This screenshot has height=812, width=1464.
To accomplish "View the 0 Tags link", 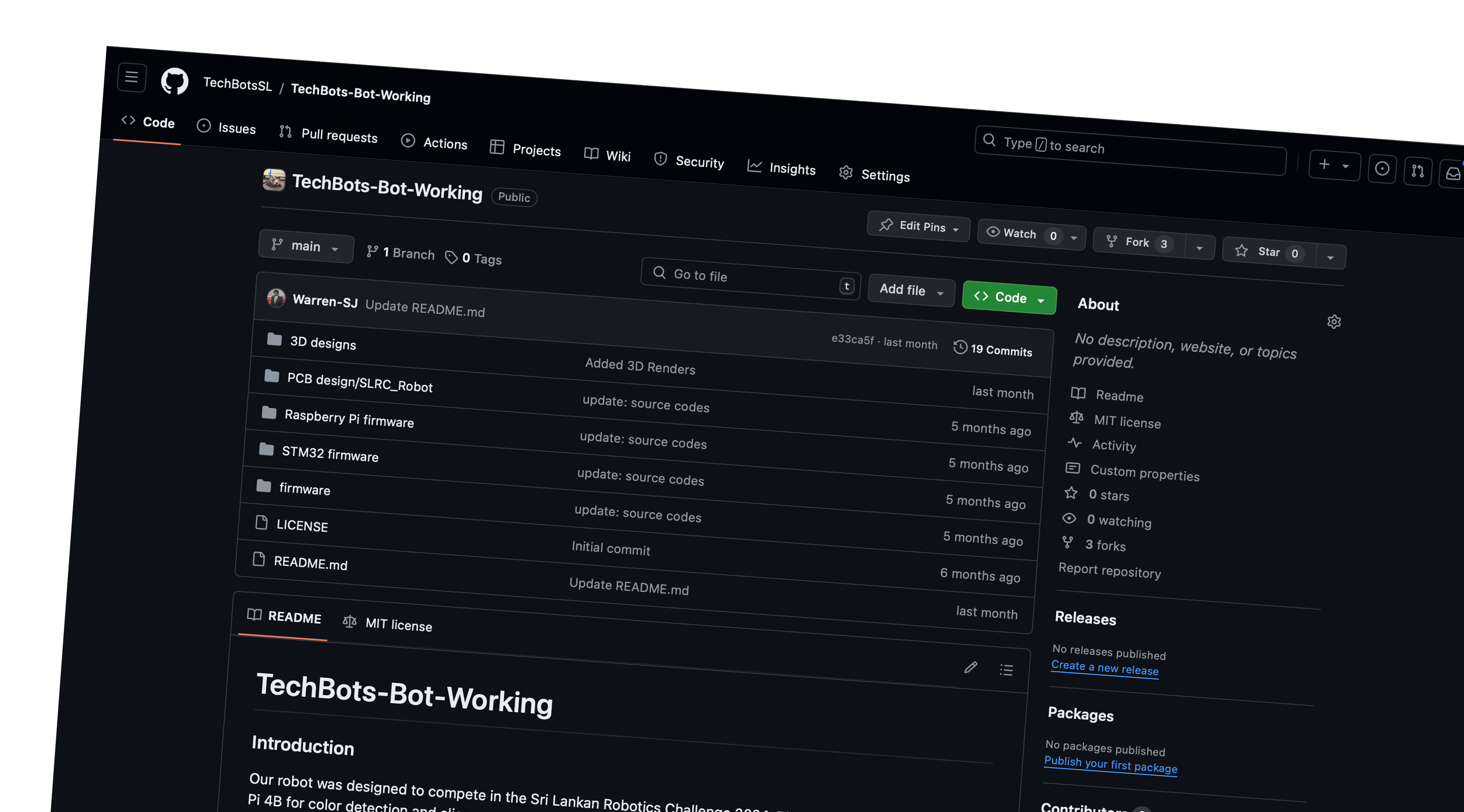I will tap(473, 259).
